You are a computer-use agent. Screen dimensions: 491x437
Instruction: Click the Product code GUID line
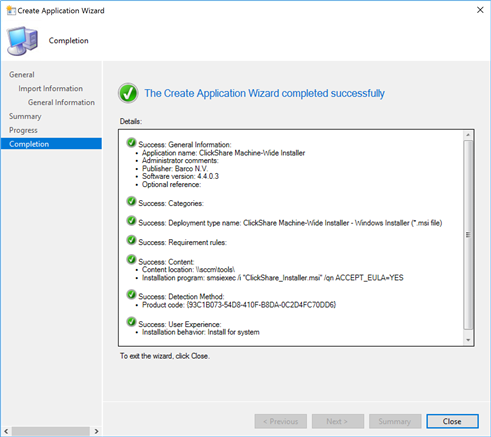click(239, 305)
